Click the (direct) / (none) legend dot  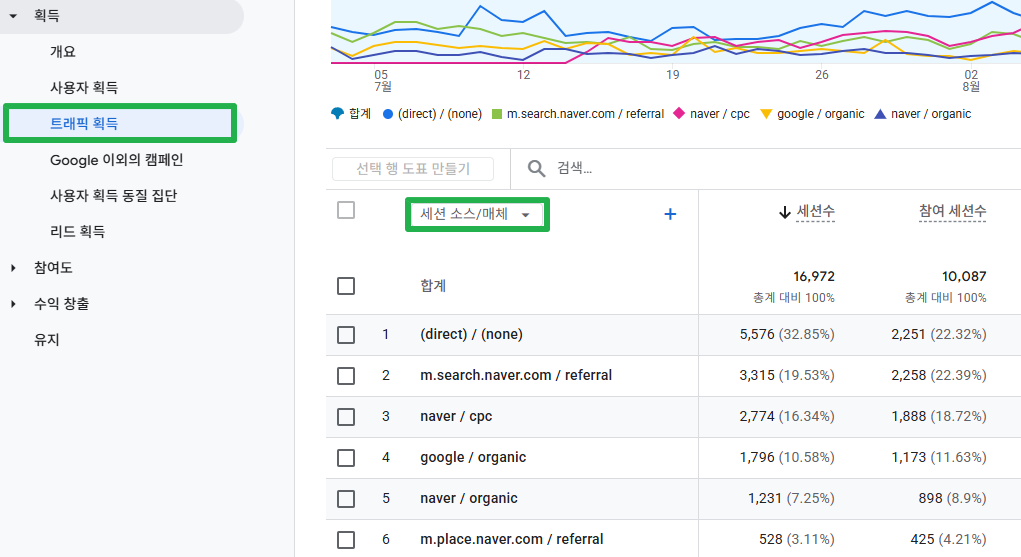click(x=388, y=114)
